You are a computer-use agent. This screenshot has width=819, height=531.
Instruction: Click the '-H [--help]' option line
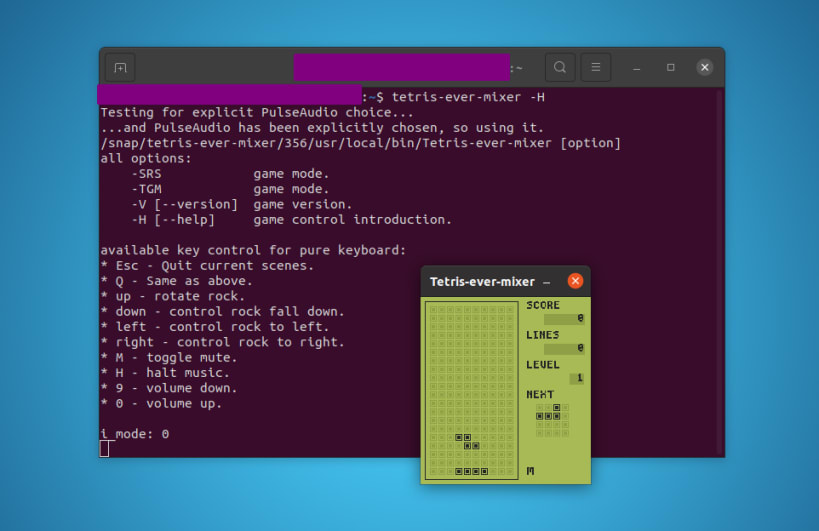click(x=291, y=220)
